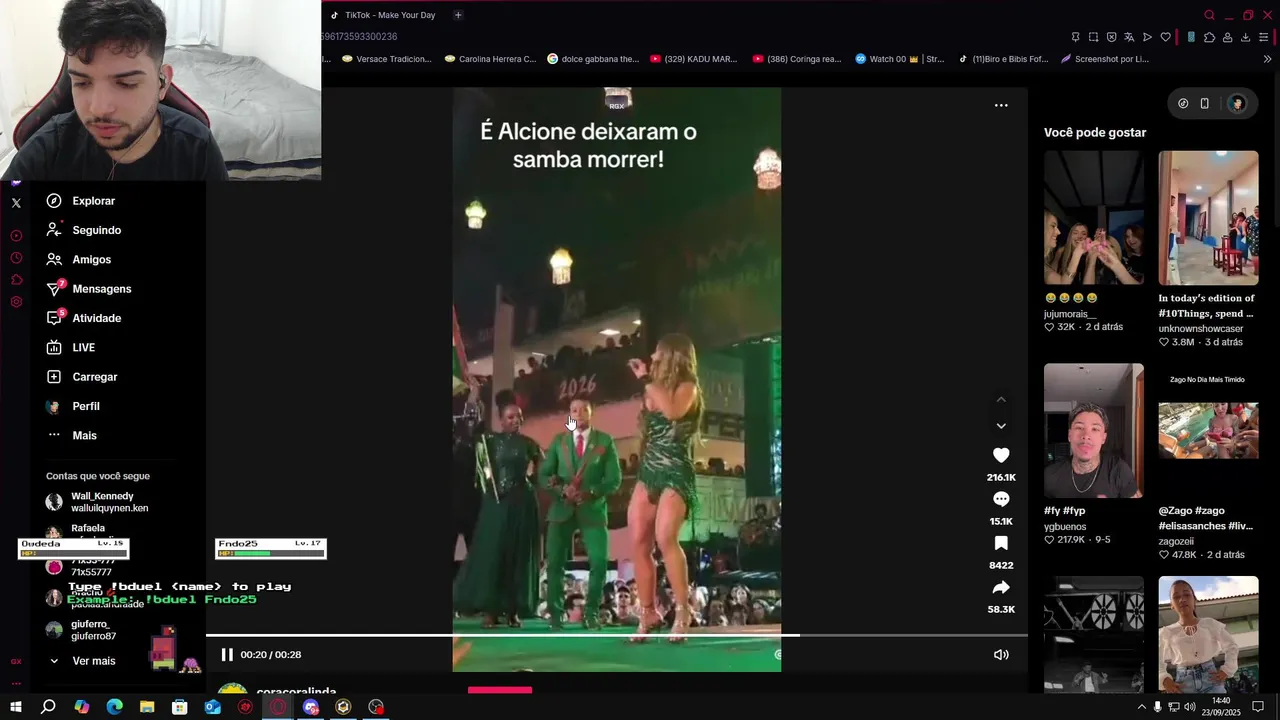
Task: Open Microsoft Edge from the taskbar
Action: point(114,707)
